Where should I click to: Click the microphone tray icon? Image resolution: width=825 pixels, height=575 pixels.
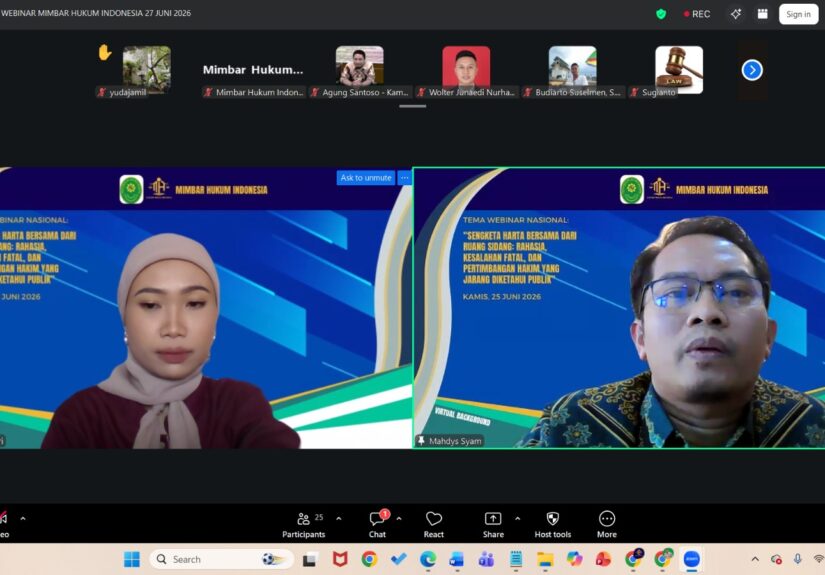tap(798, 559)
